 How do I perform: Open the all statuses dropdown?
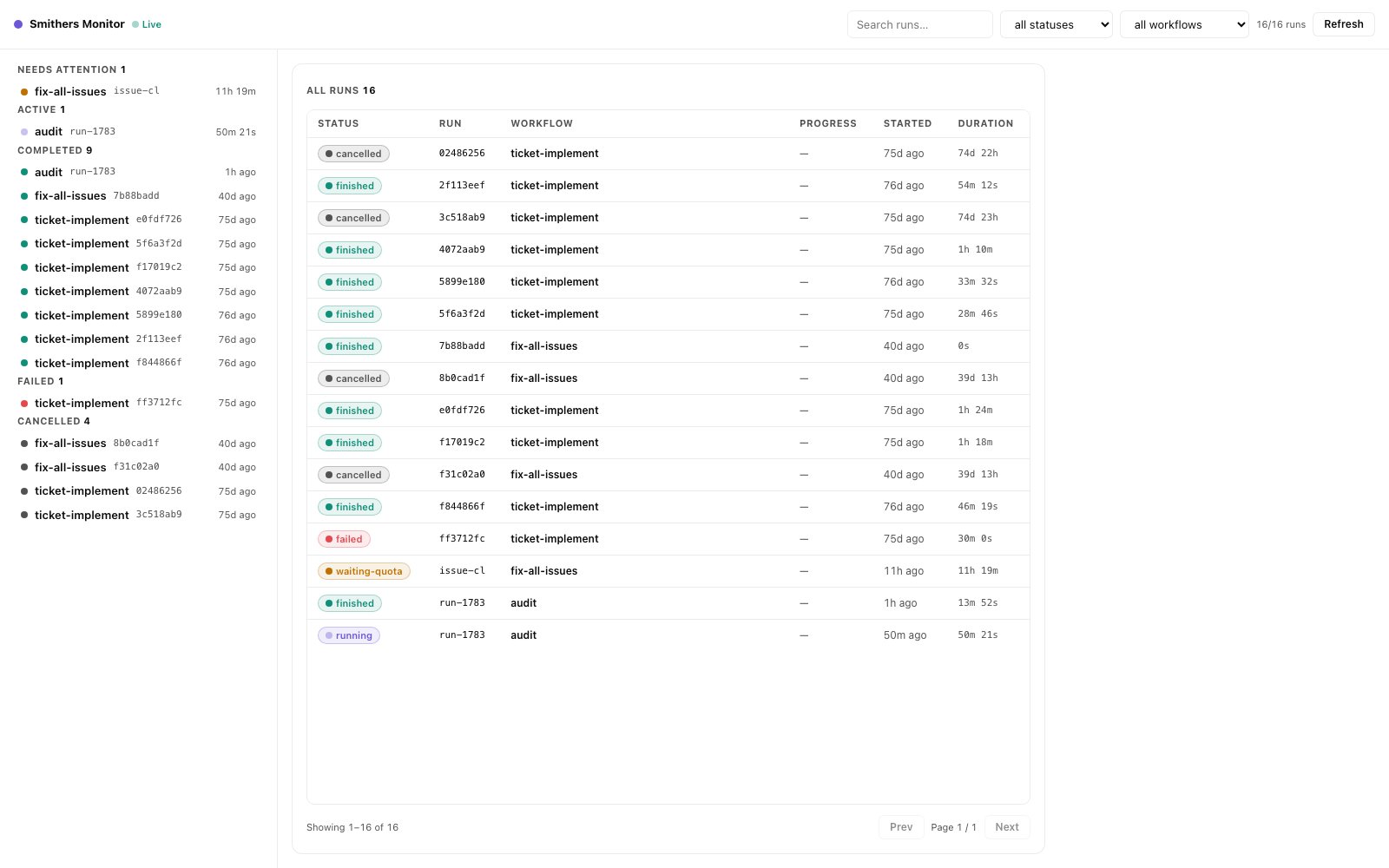click(x=1057, y=24)
